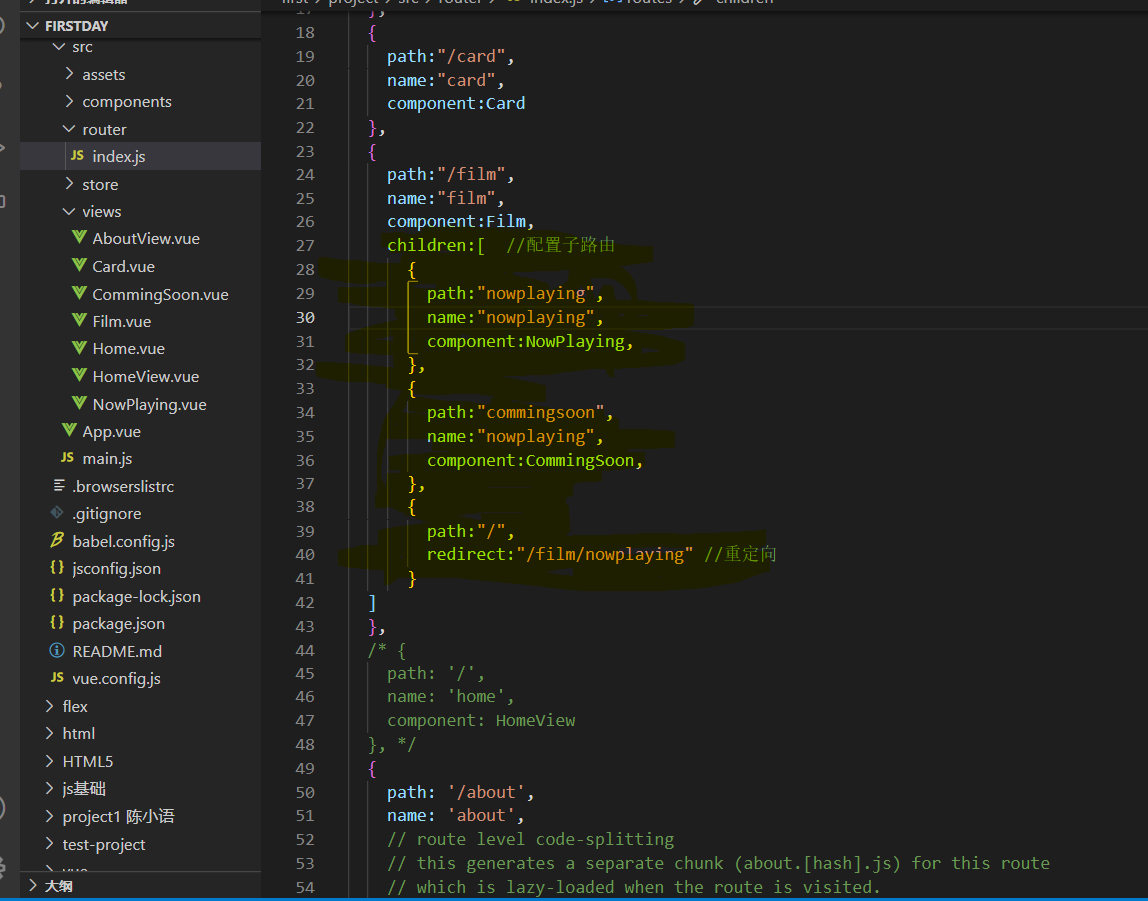This screenshot has height=901, width=1148.
Task: Click the redirect:"/film/nowplaying" code
Action: (x=559, y=555)
